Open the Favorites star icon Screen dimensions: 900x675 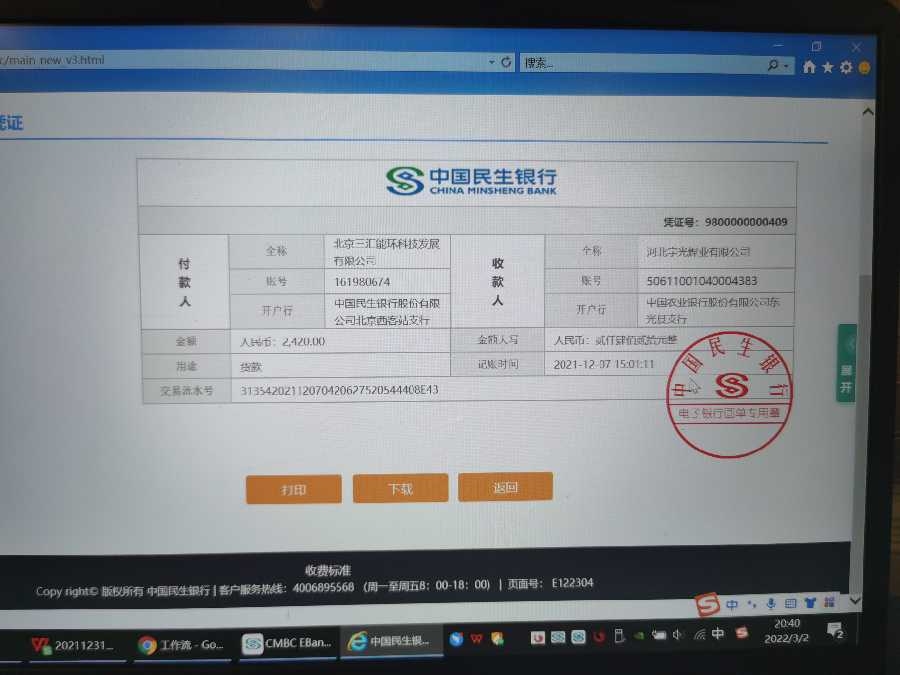pos(828,67)
